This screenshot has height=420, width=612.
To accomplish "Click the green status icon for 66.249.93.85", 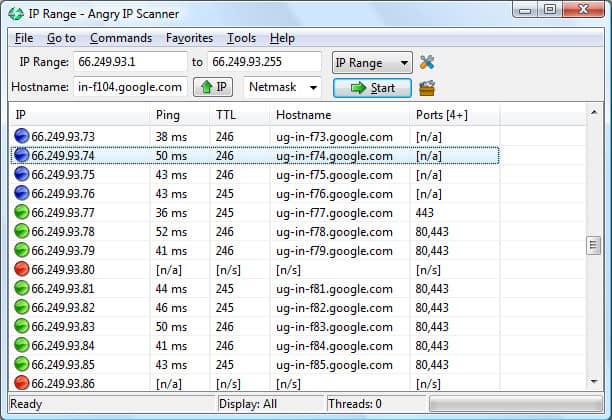I will [21, 364].
